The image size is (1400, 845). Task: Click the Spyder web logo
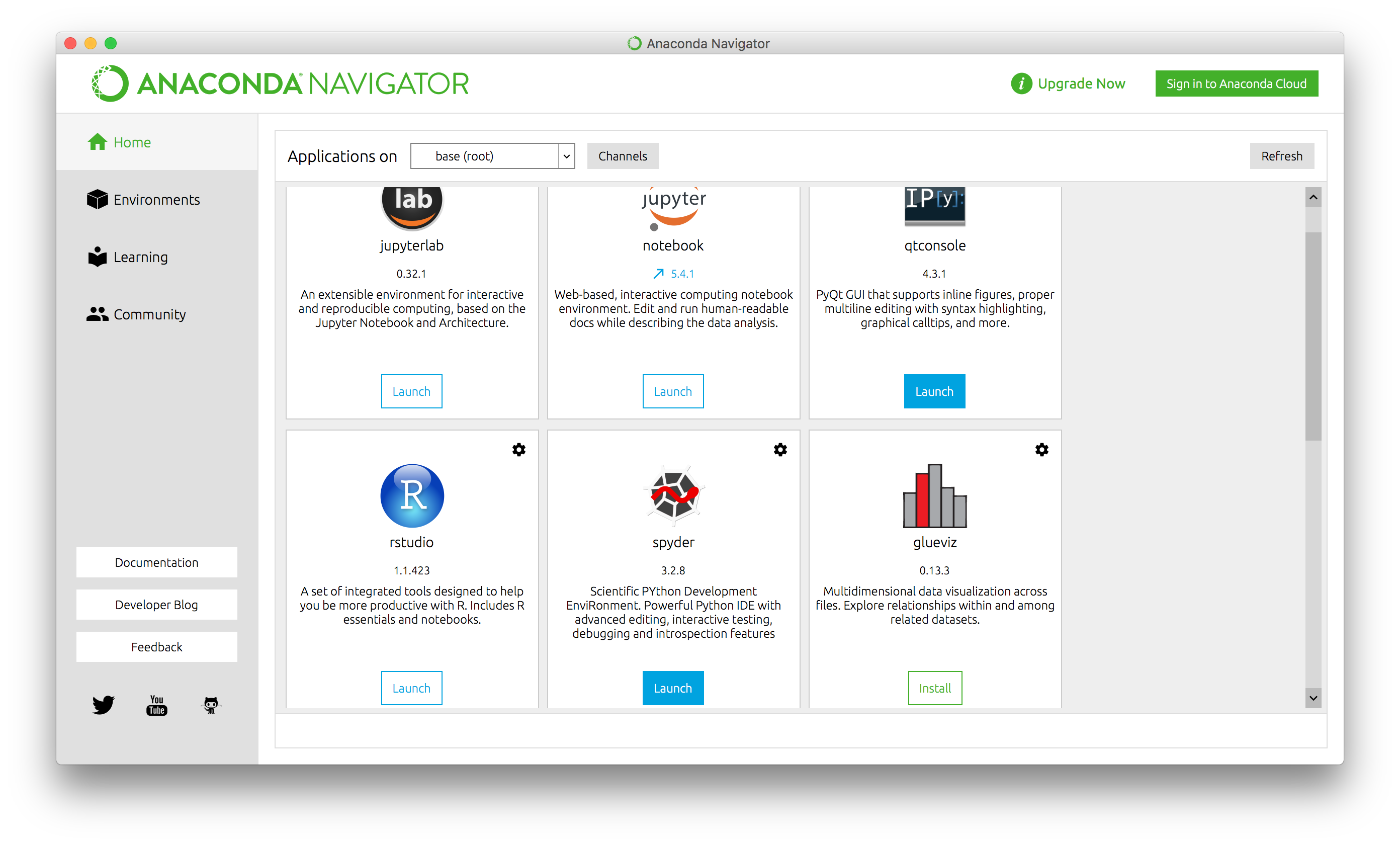point(674,495)
